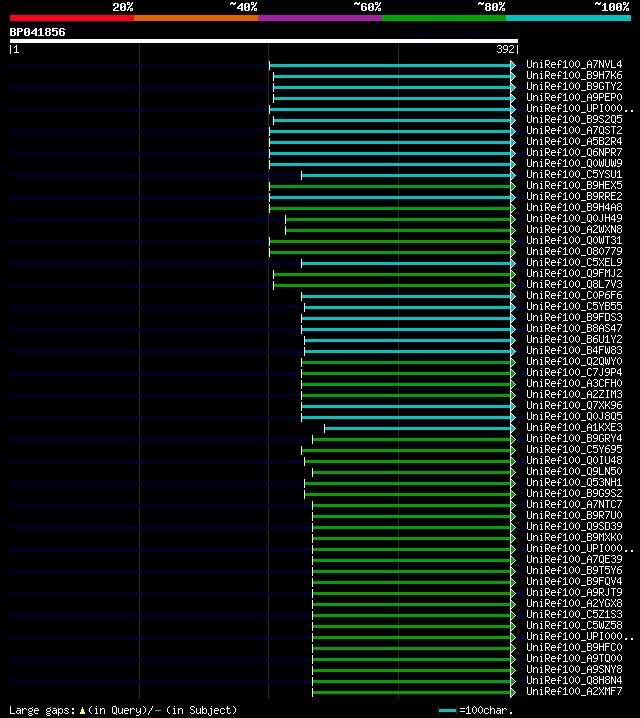This screenshot has width=640, height=718.
Task: Select the UniRef100_Q9LN50 label
Action: (x=574, y=471)
